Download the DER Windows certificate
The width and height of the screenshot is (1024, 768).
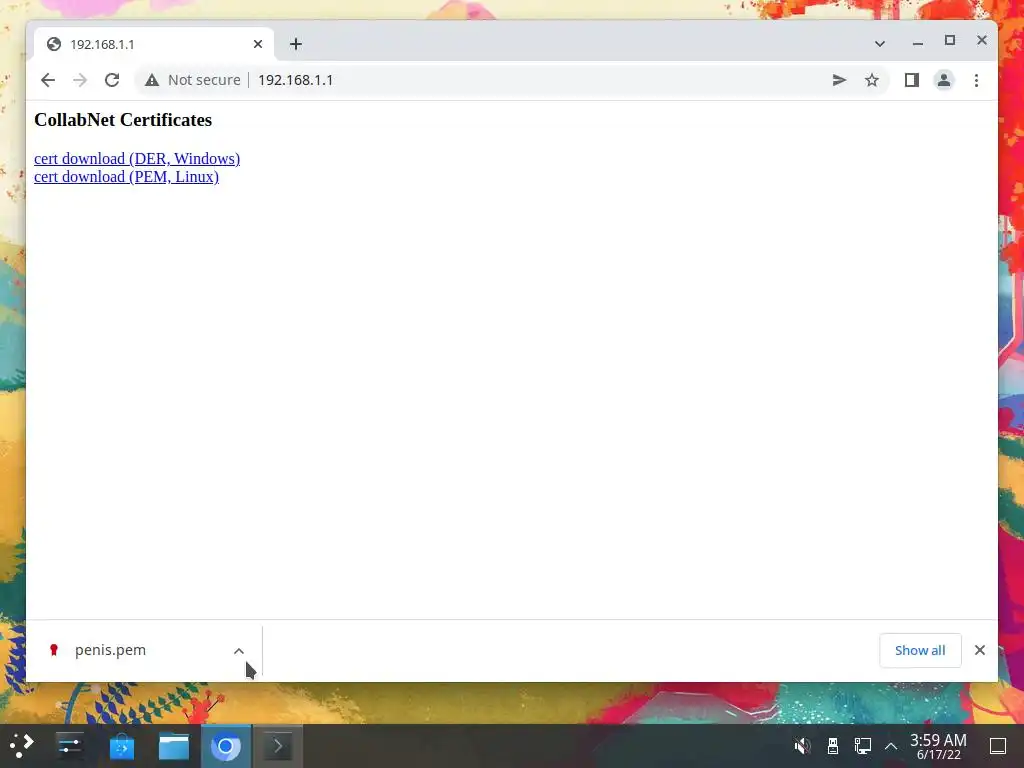coord(137,159)
